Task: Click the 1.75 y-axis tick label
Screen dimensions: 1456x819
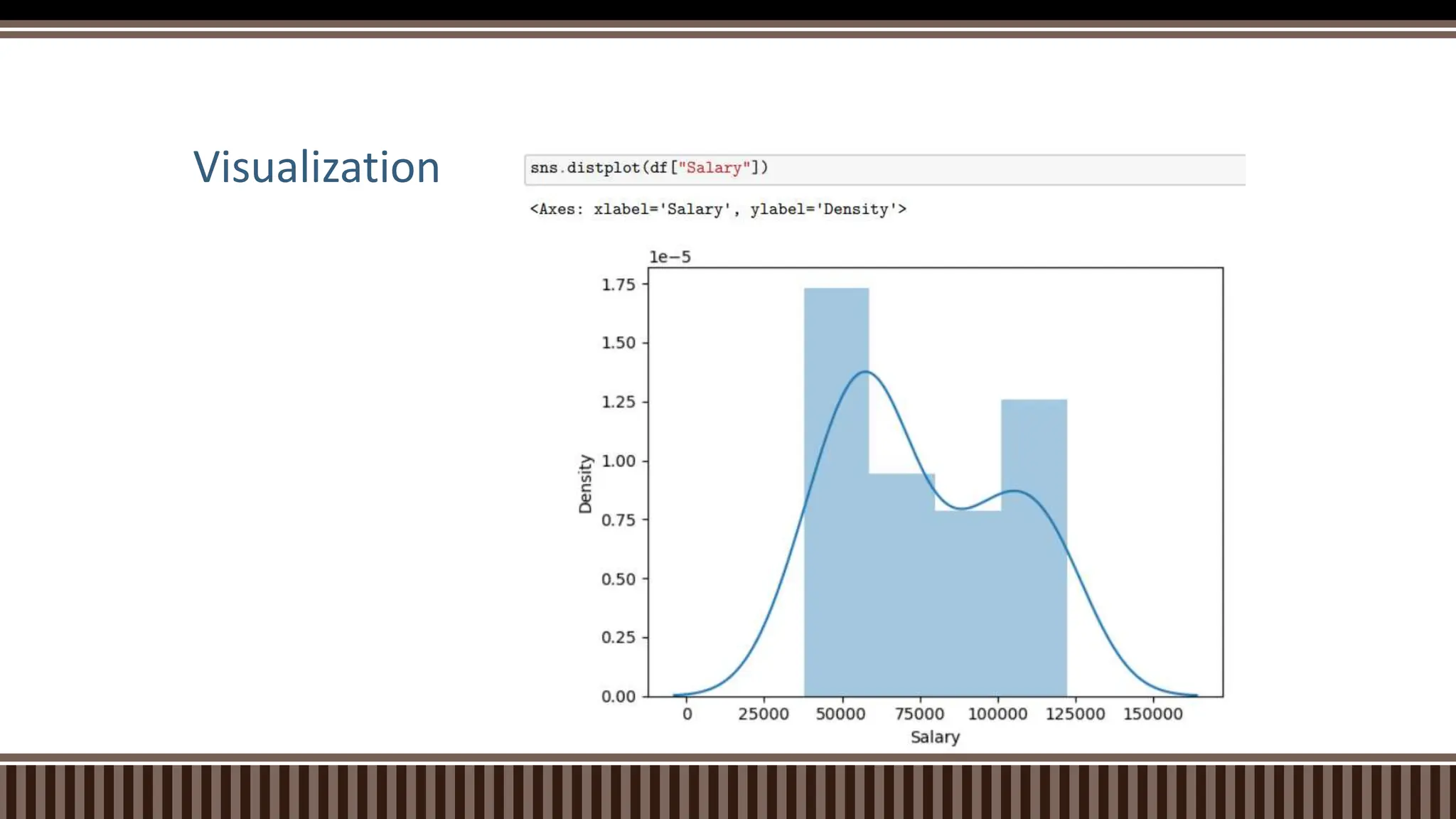Action: click(618, 284)
